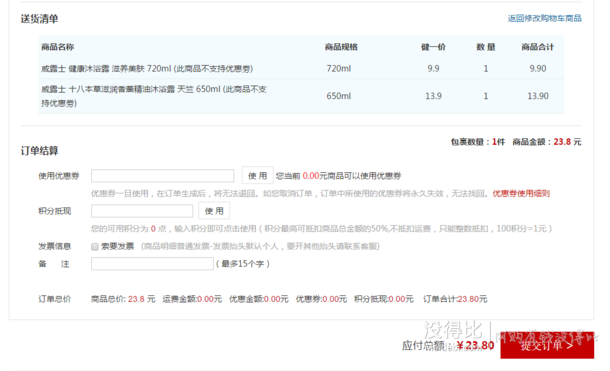This screenshot has width=610, height=371.
Task: Click the 订单合计 23.80元 value
Action: coord(455,299)
